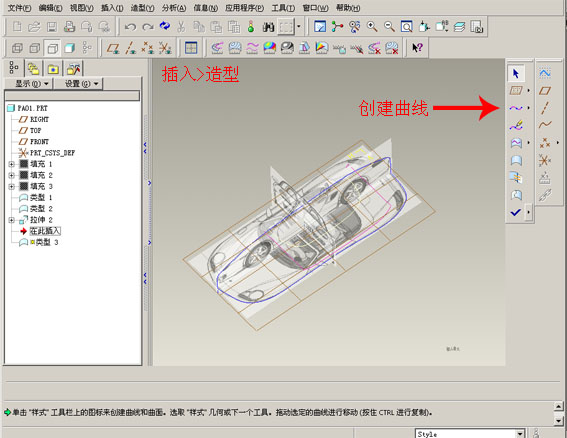
Task: Click the 显示 button in model tree
Action: pos(32,84)
